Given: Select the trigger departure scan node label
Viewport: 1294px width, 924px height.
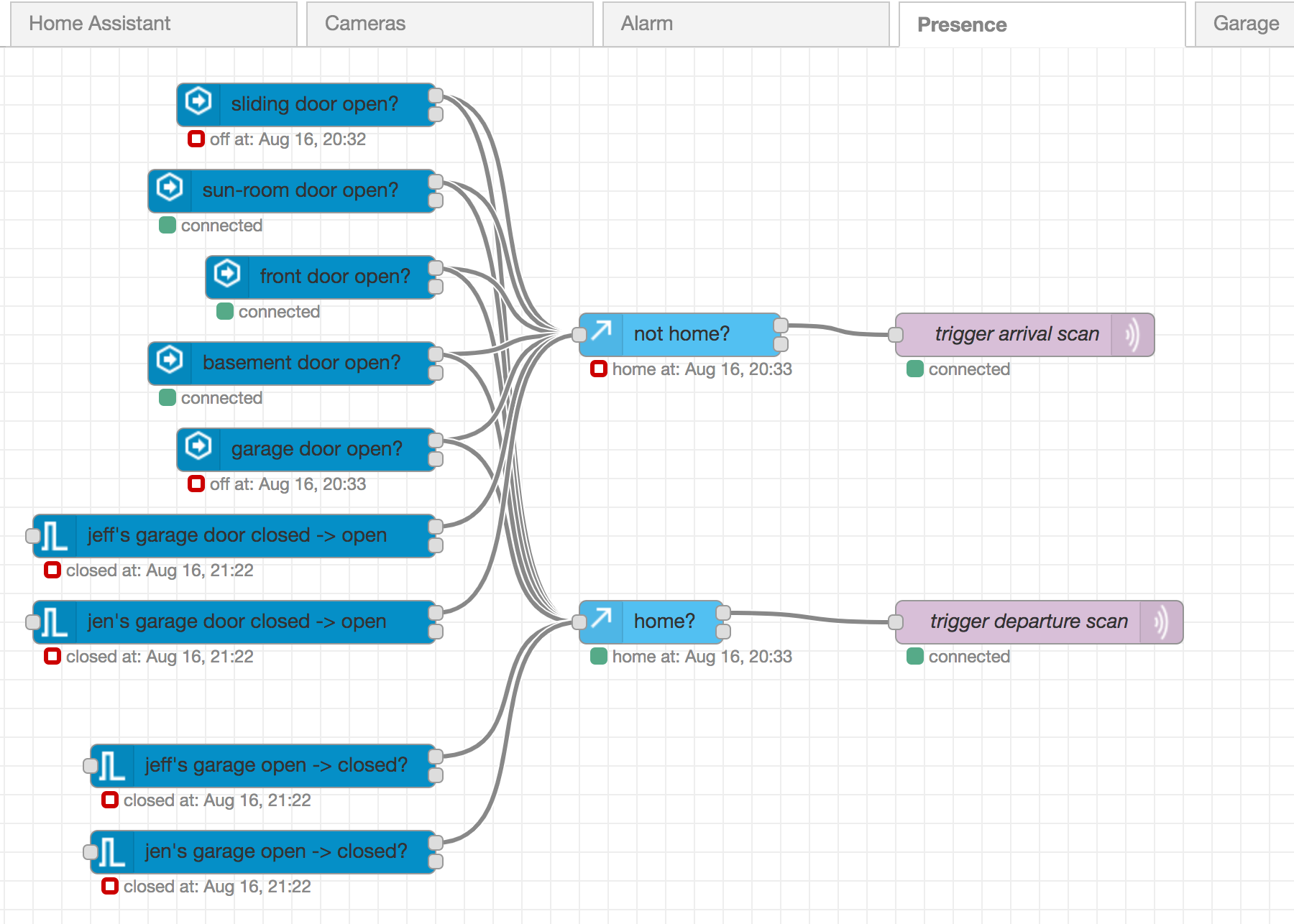Looking at the screenshot, I should tap(1029, 622).
